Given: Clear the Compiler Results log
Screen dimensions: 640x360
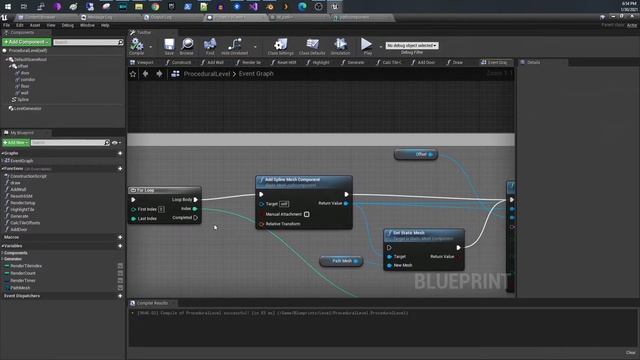Looking at the screenshot, I should pos(631,353).
